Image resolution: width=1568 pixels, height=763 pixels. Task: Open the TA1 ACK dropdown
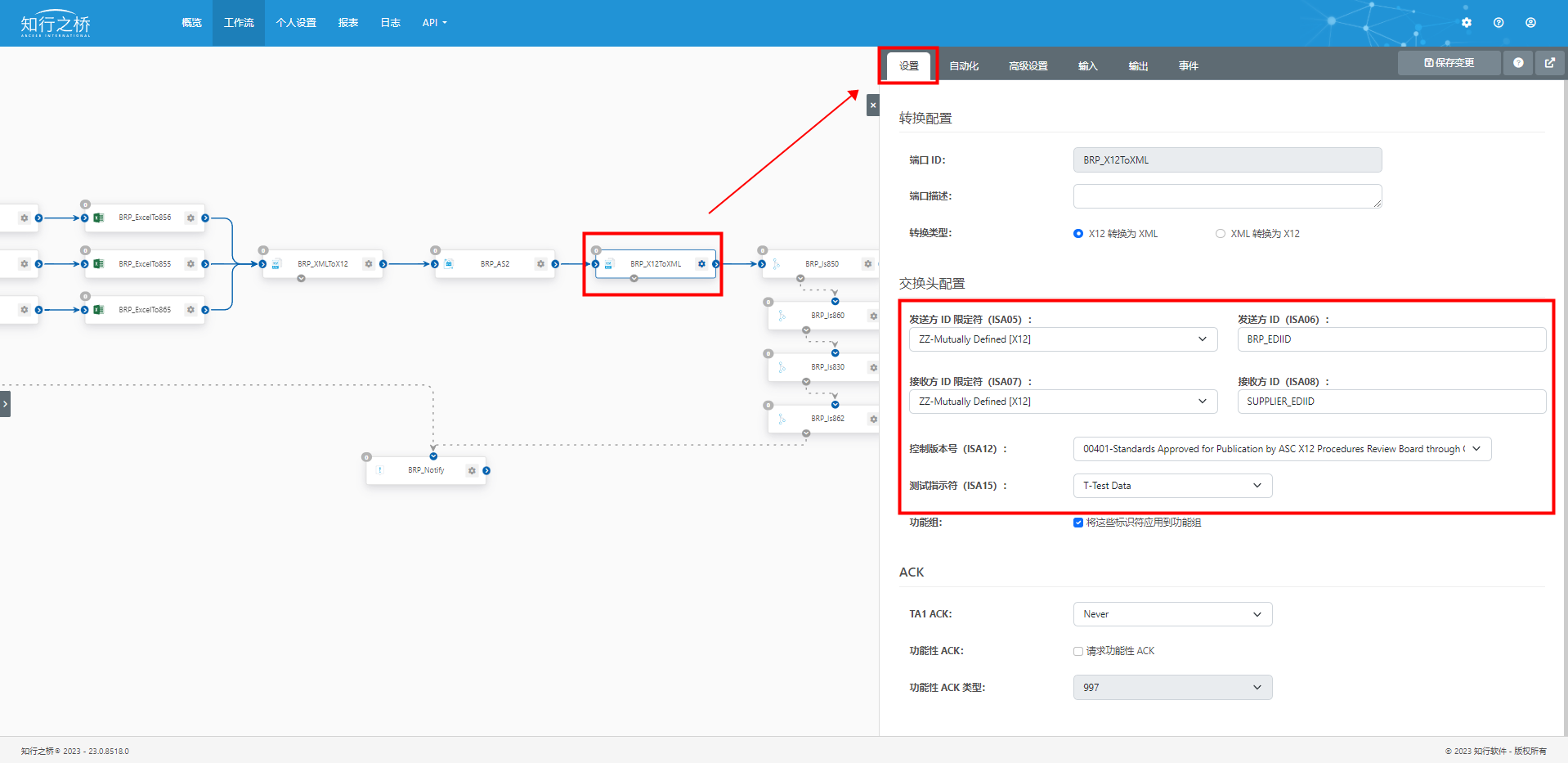click(x=1172, y=614)
